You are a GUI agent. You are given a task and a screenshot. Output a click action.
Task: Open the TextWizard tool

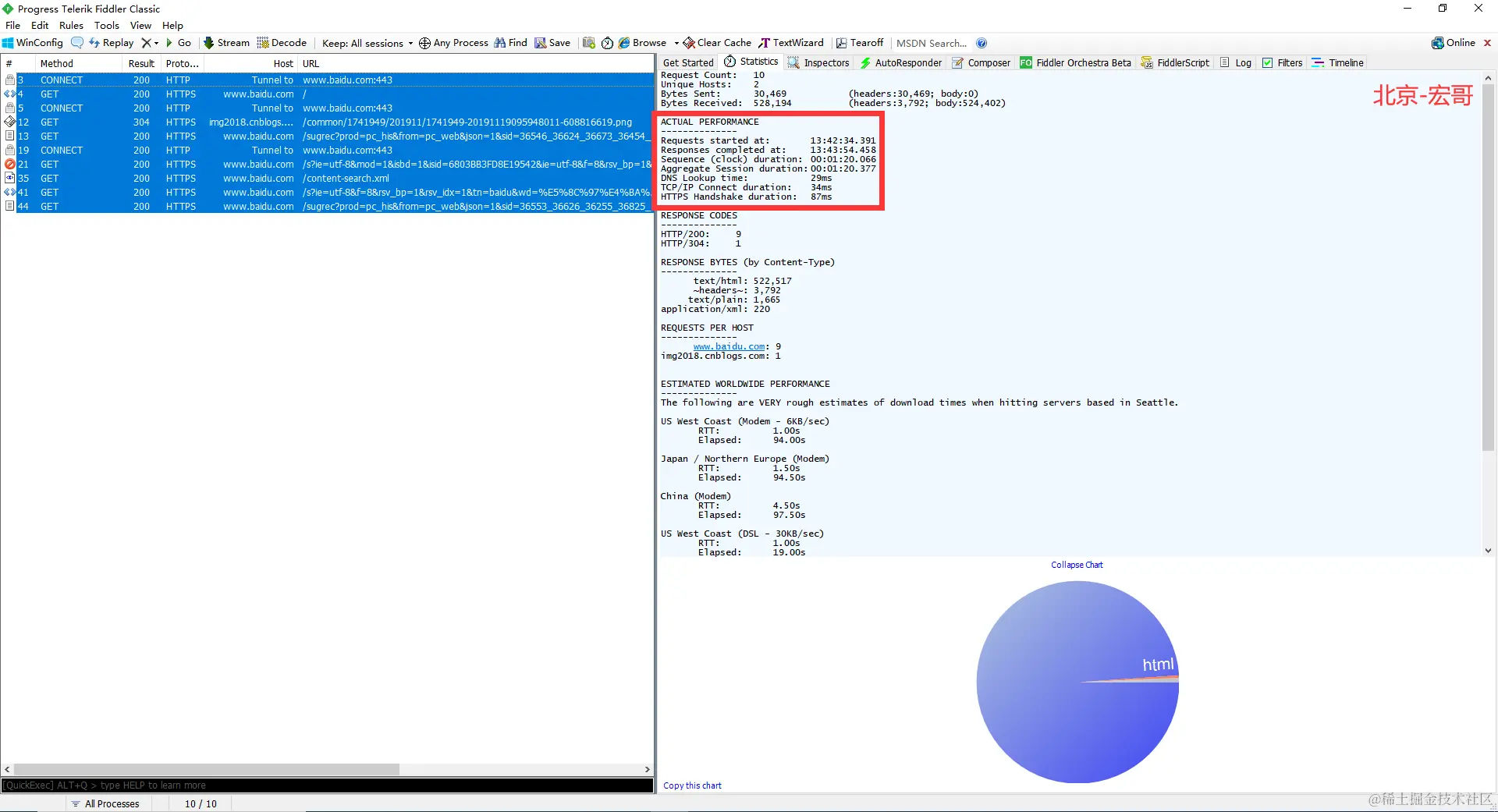pyautogui.click(x=791, y=43)
